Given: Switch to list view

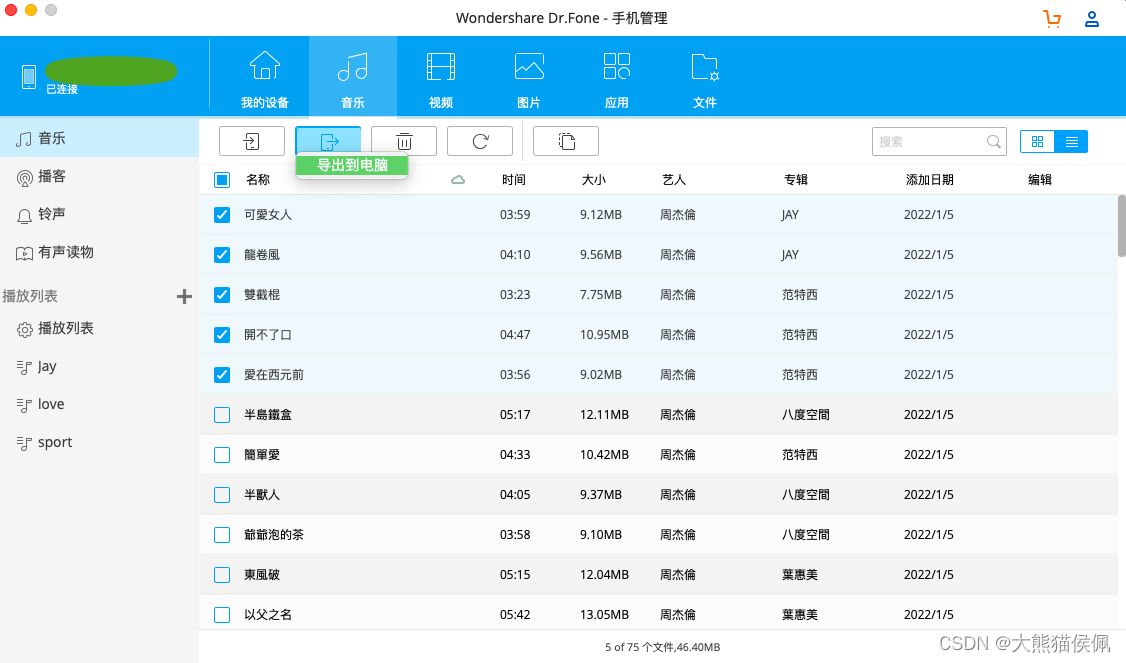Looking at the screenshot, I should pyautogui.click(x=1071, y=142).
